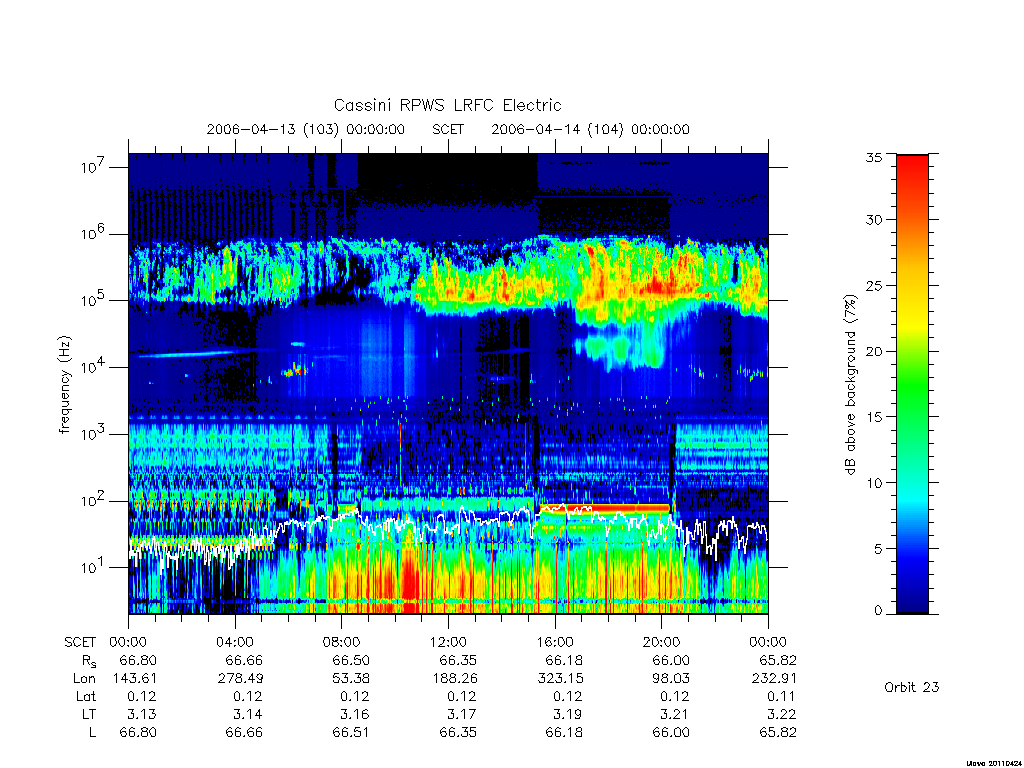Click the Cassini RPWS LRFC Electric title
This screenshot has height=768, width=1024.
(447, 105)
